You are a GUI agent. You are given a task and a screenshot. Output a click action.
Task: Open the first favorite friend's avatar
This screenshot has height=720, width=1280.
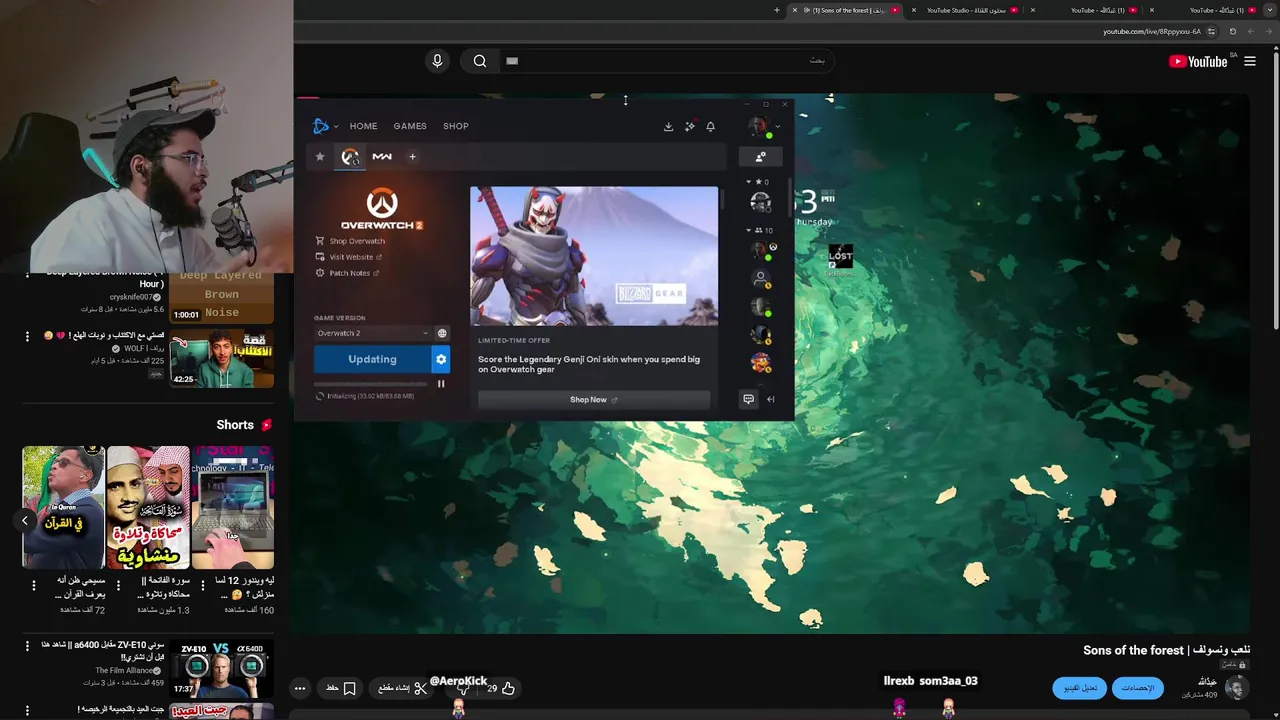761,202
